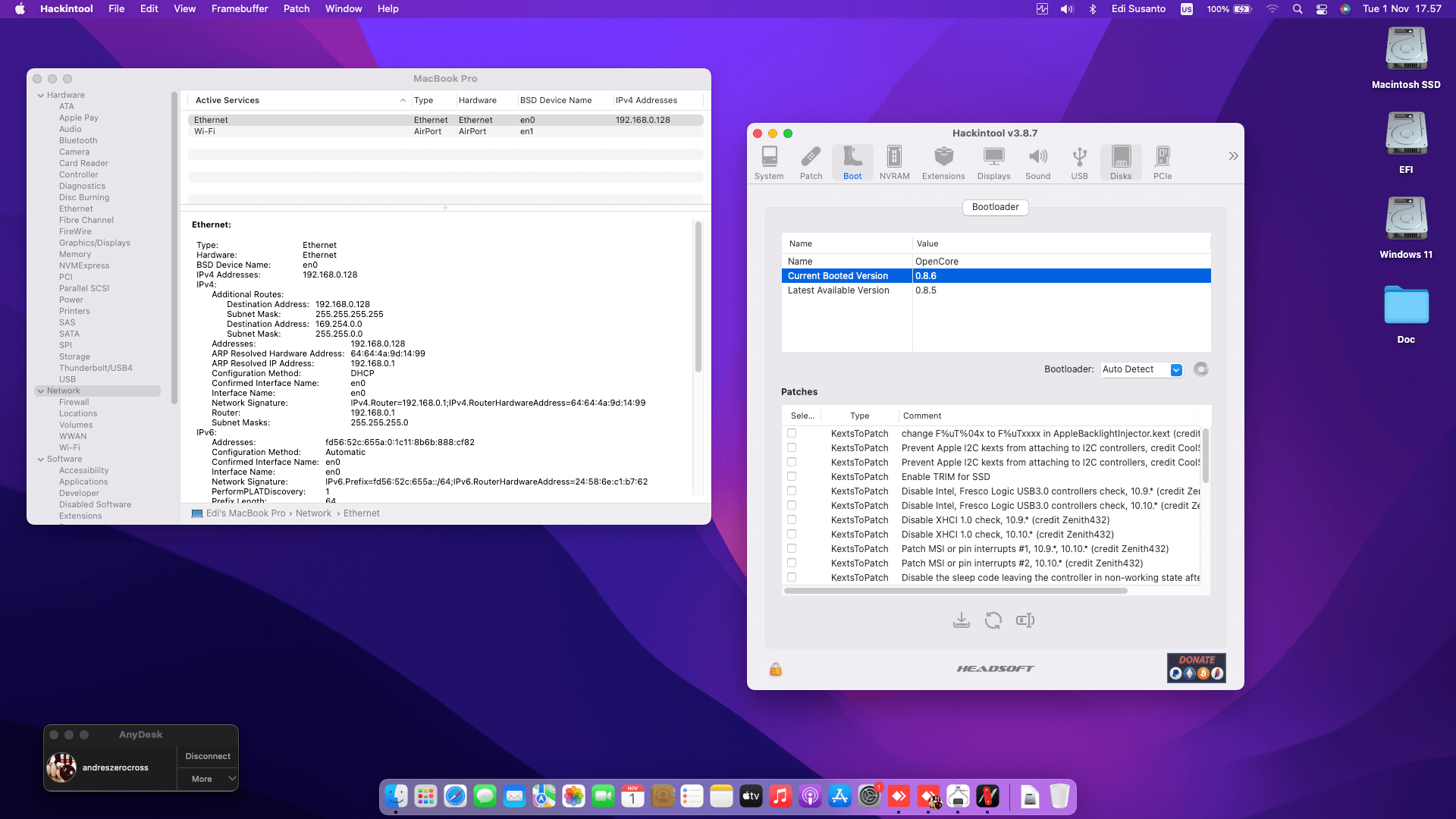The image size is (1456, 819).
Task: Collapse the Network section in sidebar
Action: (x=40, y=391)
